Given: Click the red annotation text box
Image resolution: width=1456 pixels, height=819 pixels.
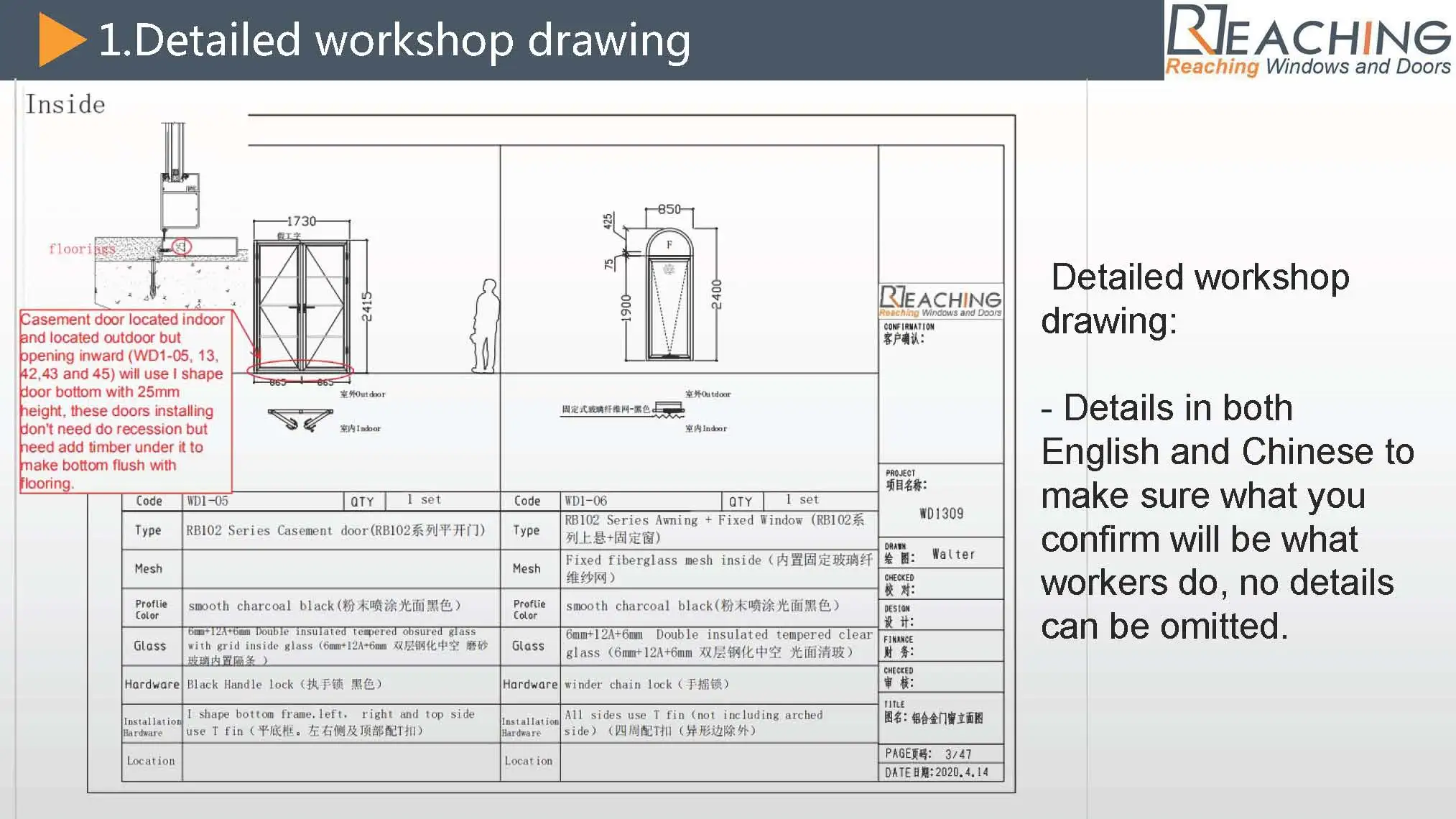Looking at the screenshot, I should coord(125,401).
